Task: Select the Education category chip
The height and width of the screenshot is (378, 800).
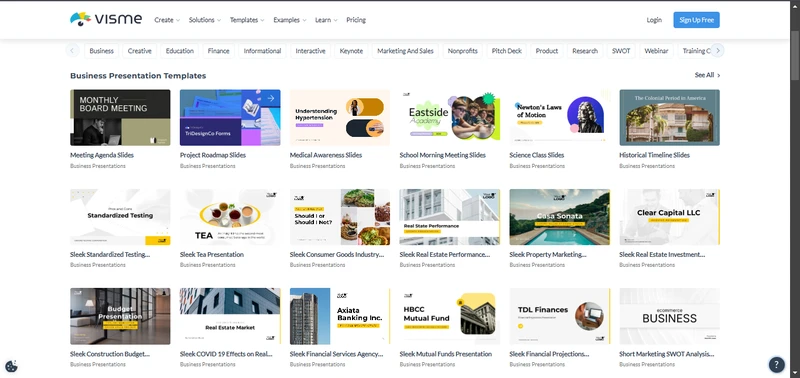Action: point(180,51)
